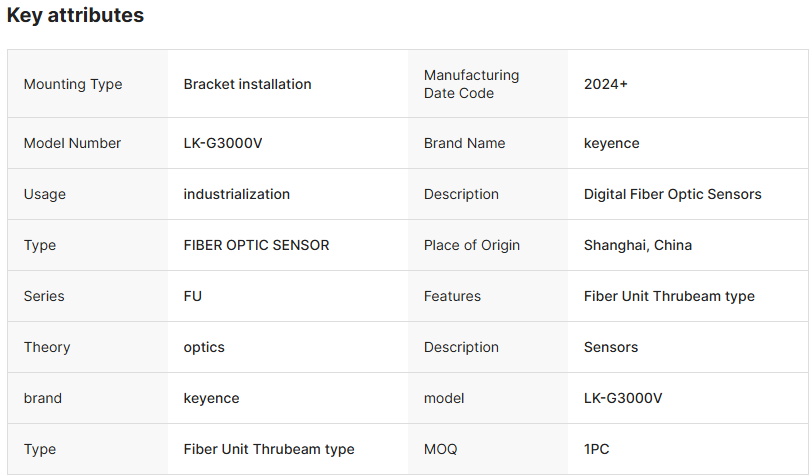Select the industrialization usage value

(x=236, y=194)
